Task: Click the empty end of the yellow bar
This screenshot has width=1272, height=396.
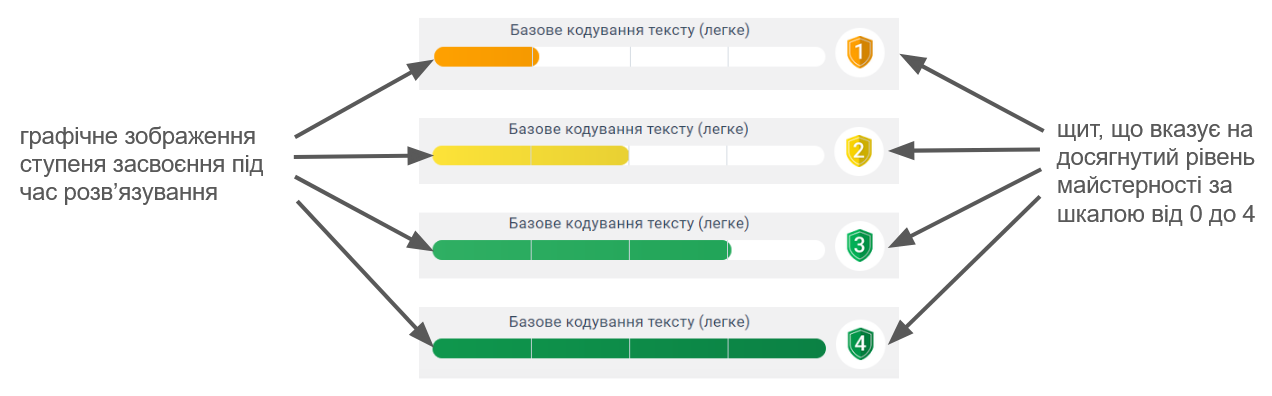Action: 727,155
